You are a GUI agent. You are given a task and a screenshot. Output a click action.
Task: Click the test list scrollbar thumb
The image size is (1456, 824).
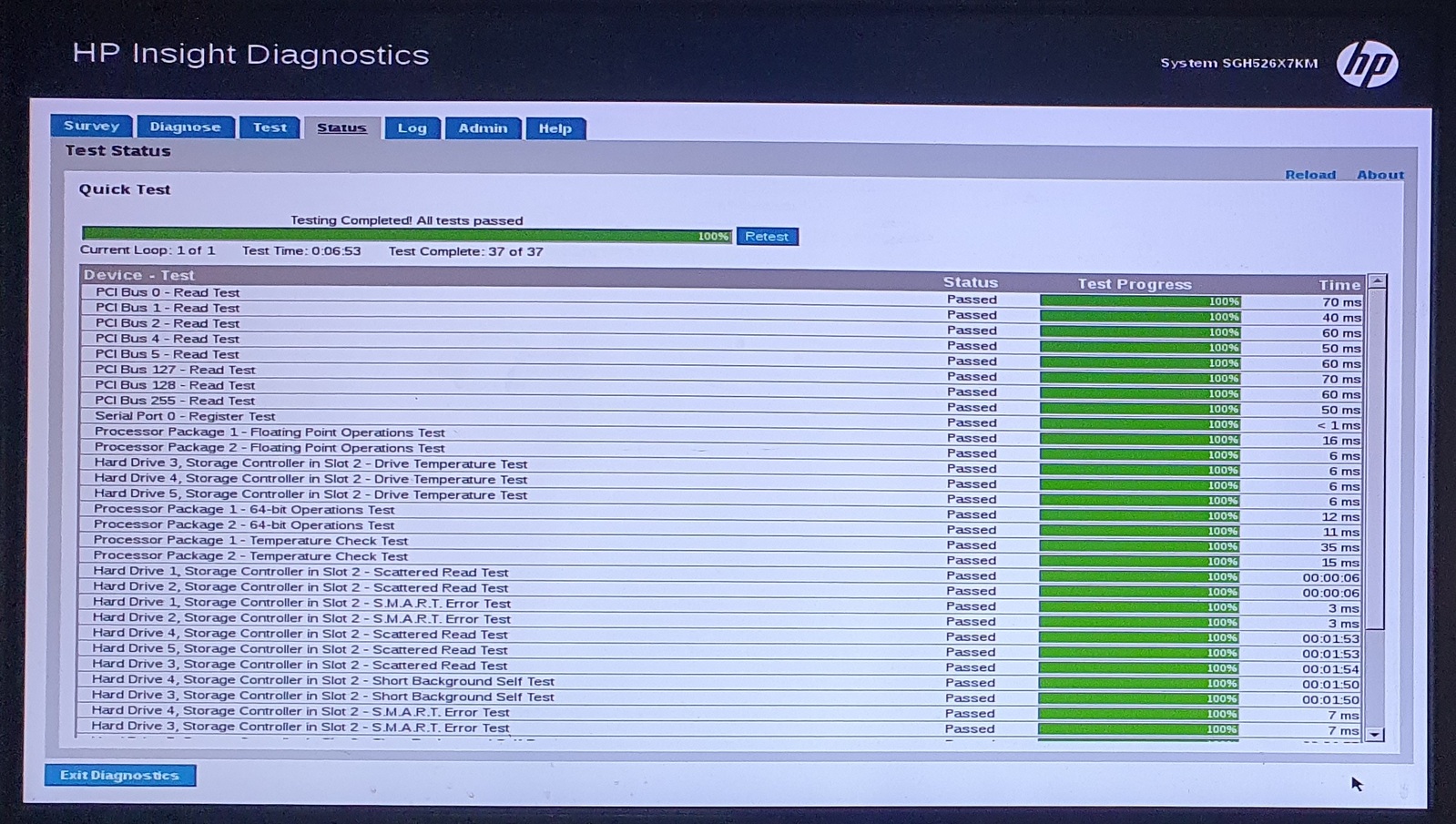[1376, 460]
